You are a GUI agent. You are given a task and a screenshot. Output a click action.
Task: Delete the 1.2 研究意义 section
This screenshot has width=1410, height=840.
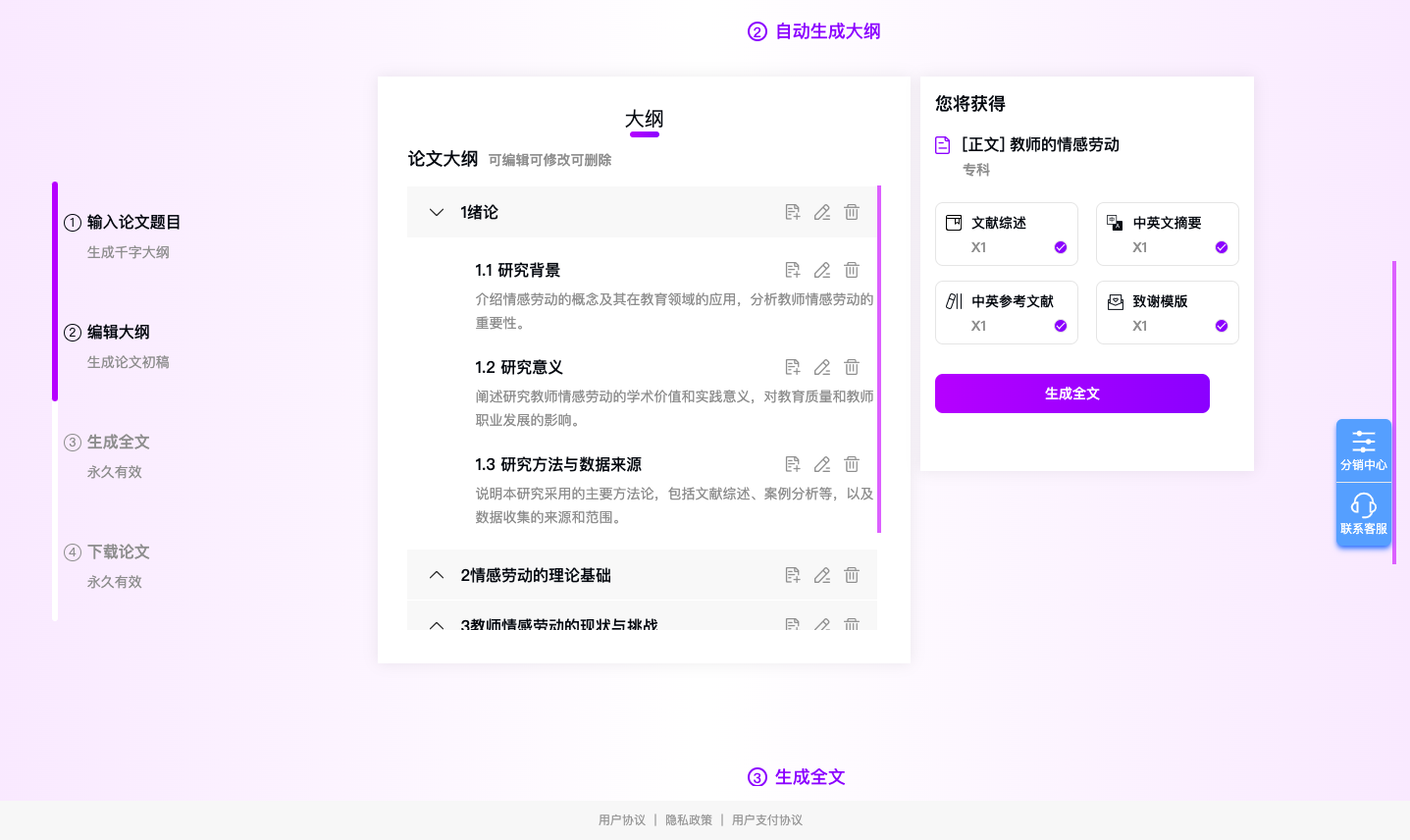[x=852, y=367]
